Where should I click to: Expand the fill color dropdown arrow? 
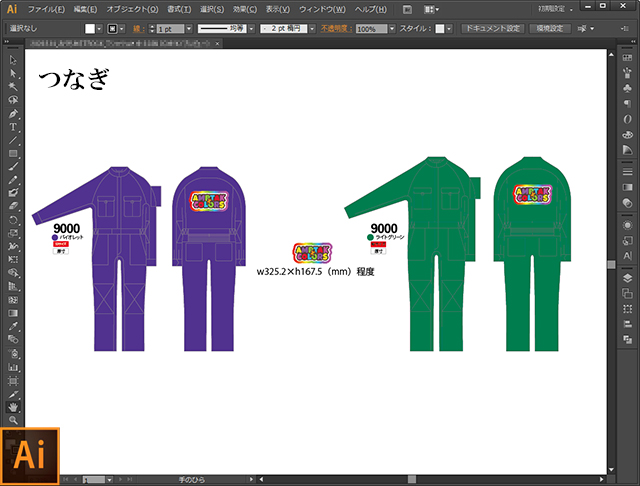coord(99,29)
